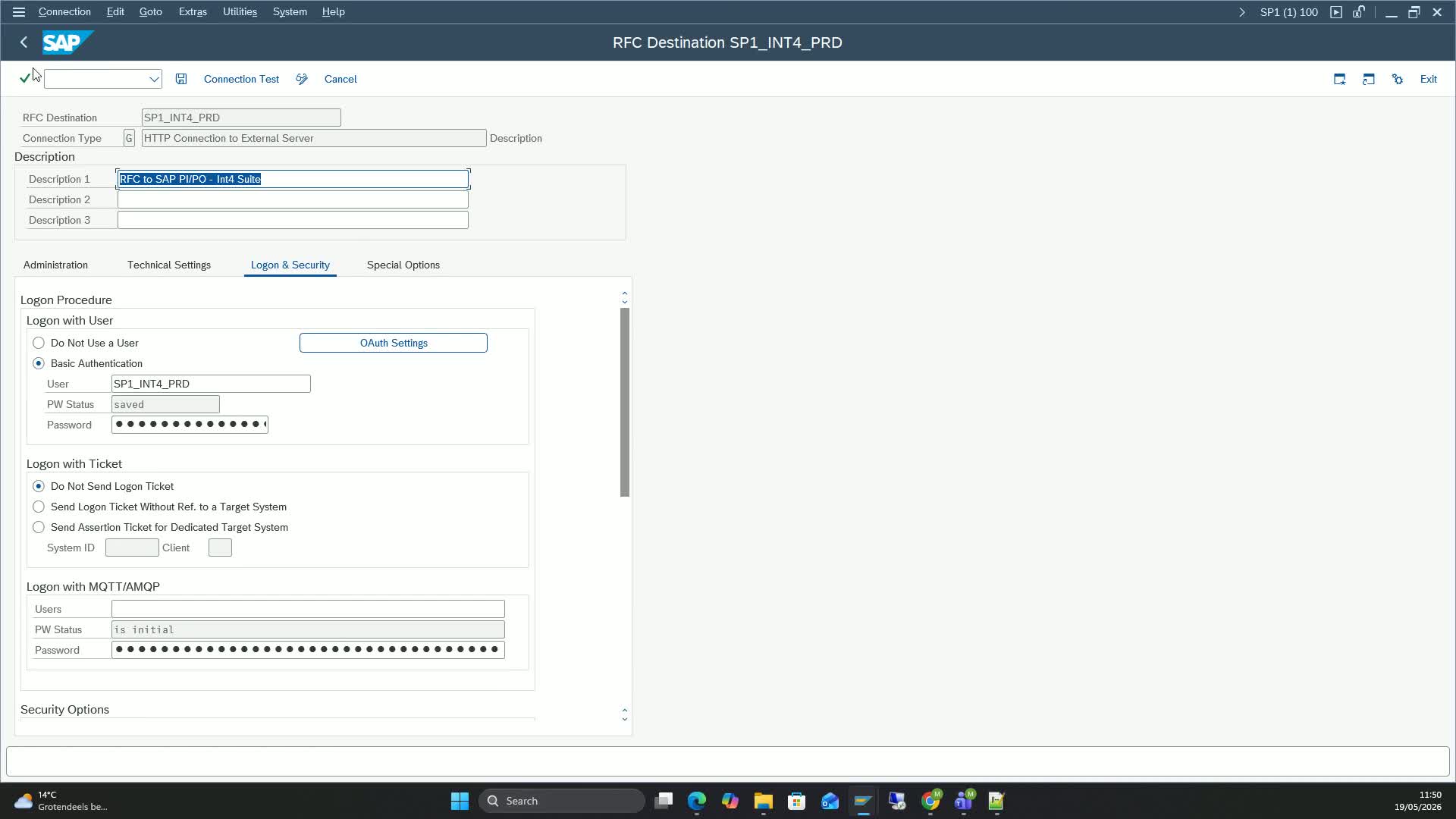Open the System menu
The width and height of the screenshot is (1456, 819).
290,12
